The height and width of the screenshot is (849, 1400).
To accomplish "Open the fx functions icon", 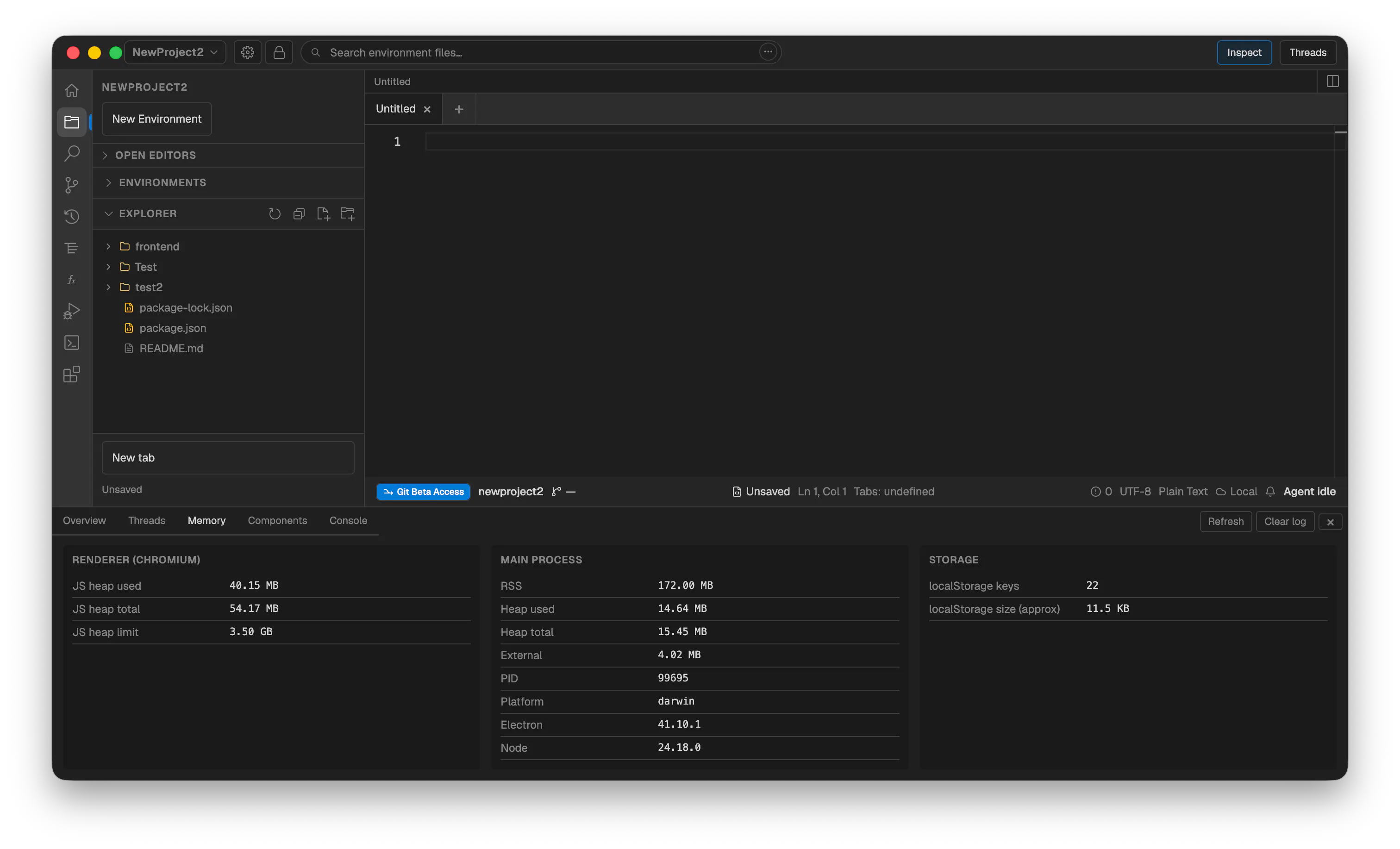I will (x=72, y=280).
